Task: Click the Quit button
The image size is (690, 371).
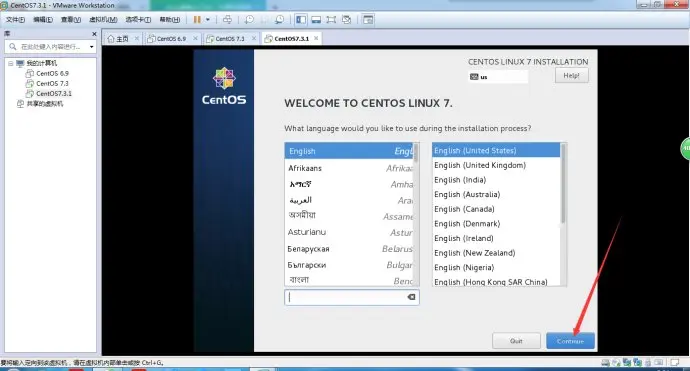Action: pos(516,341)
